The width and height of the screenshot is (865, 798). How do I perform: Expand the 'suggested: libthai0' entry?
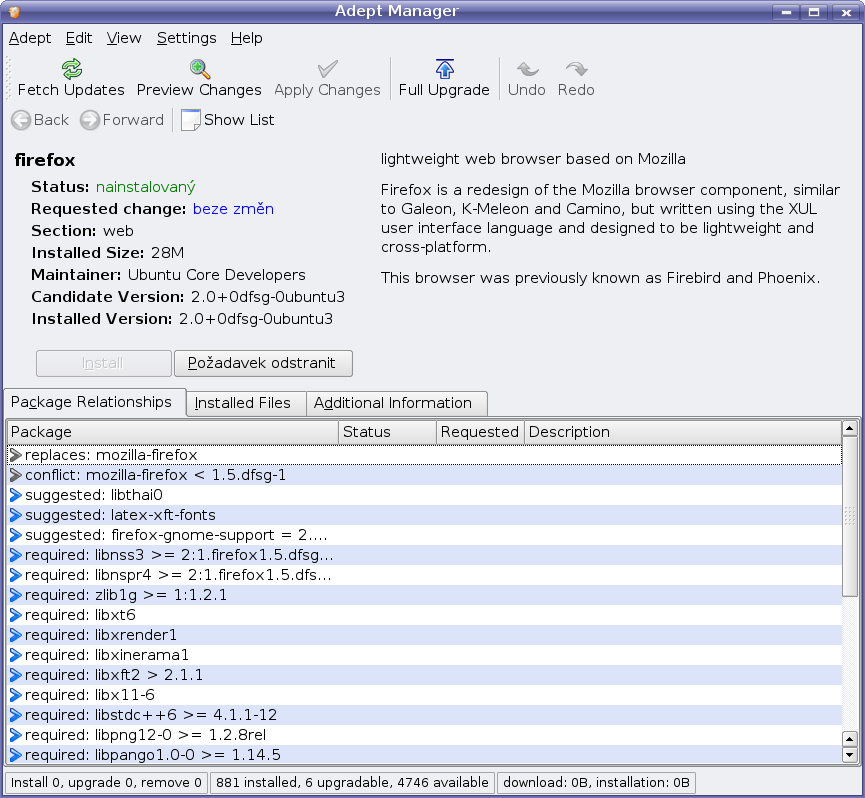click(x=16, y=495)
